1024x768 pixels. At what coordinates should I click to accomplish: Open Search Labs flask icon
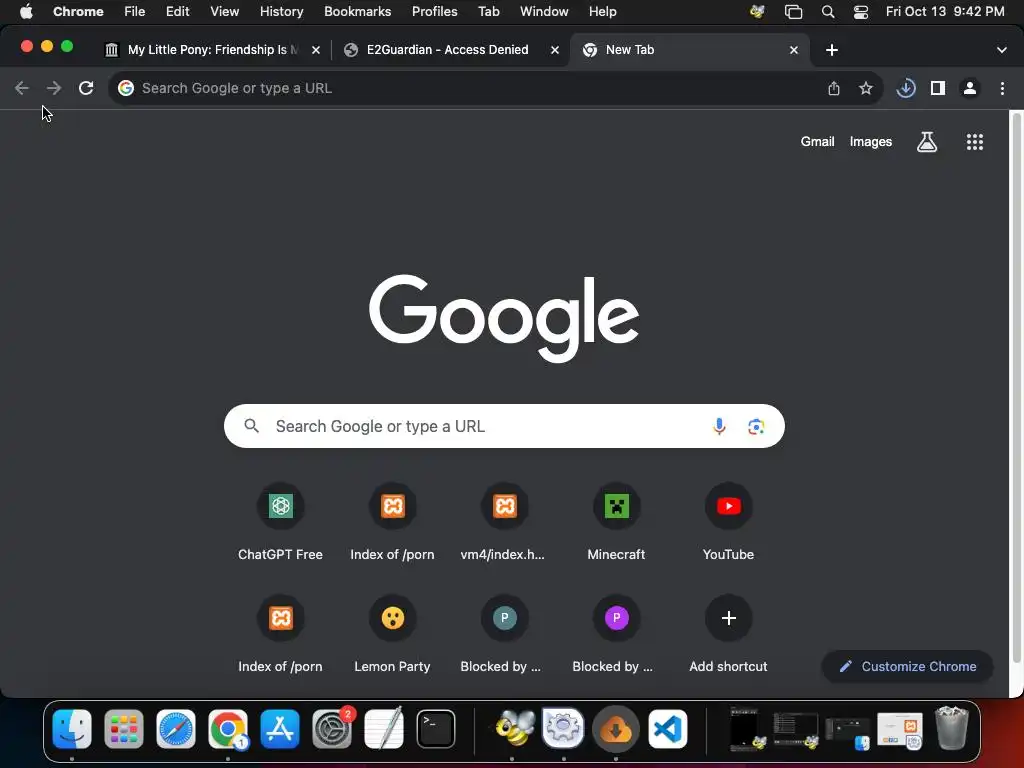[x=927, y=142]
